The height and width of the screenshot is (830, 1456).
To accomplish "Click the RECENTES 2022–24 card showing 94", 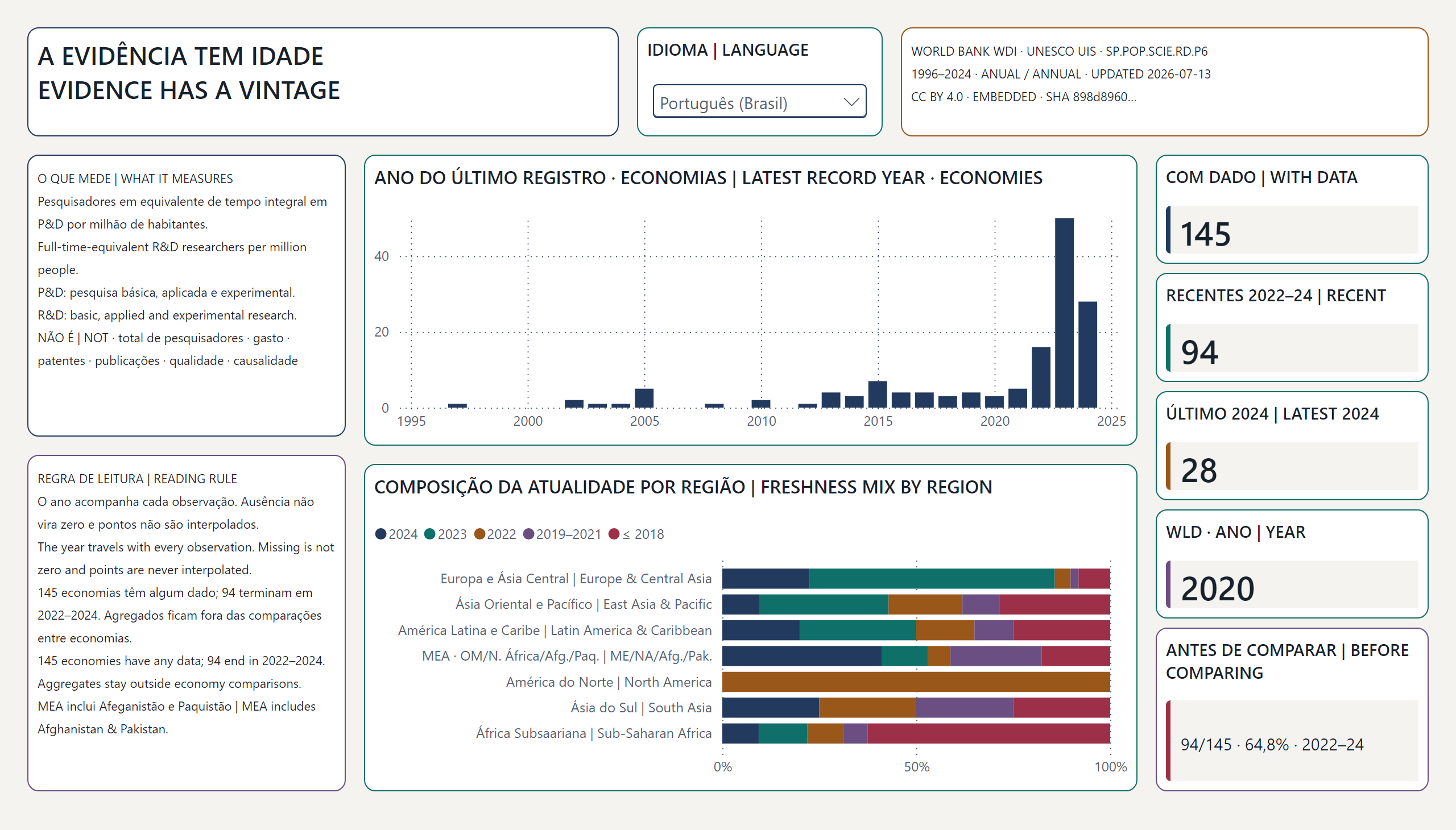I will [1292, 327].
